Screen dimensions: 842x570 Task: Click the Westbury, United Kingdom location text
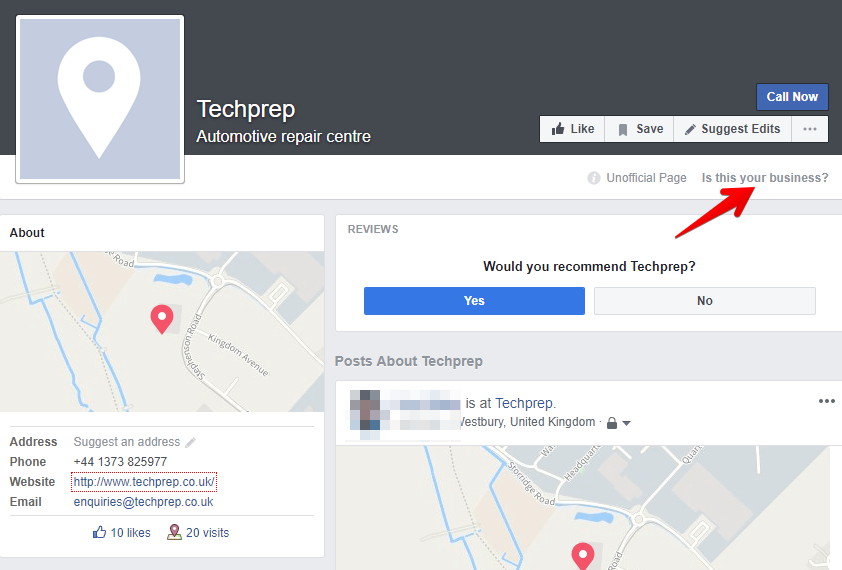click(x=527, y=422)
